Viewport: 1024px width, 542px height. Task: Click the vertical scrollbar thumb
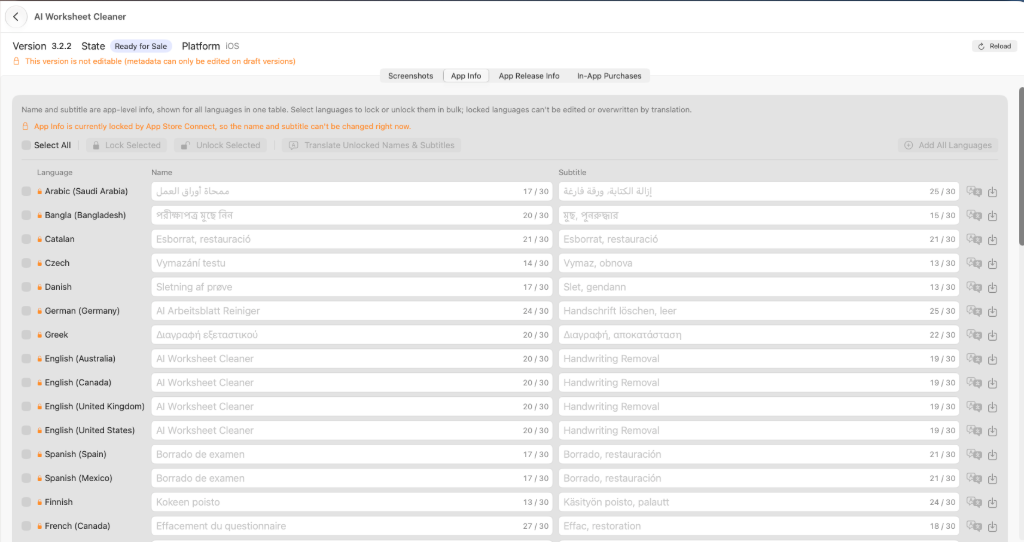[x=1021, y=167]
